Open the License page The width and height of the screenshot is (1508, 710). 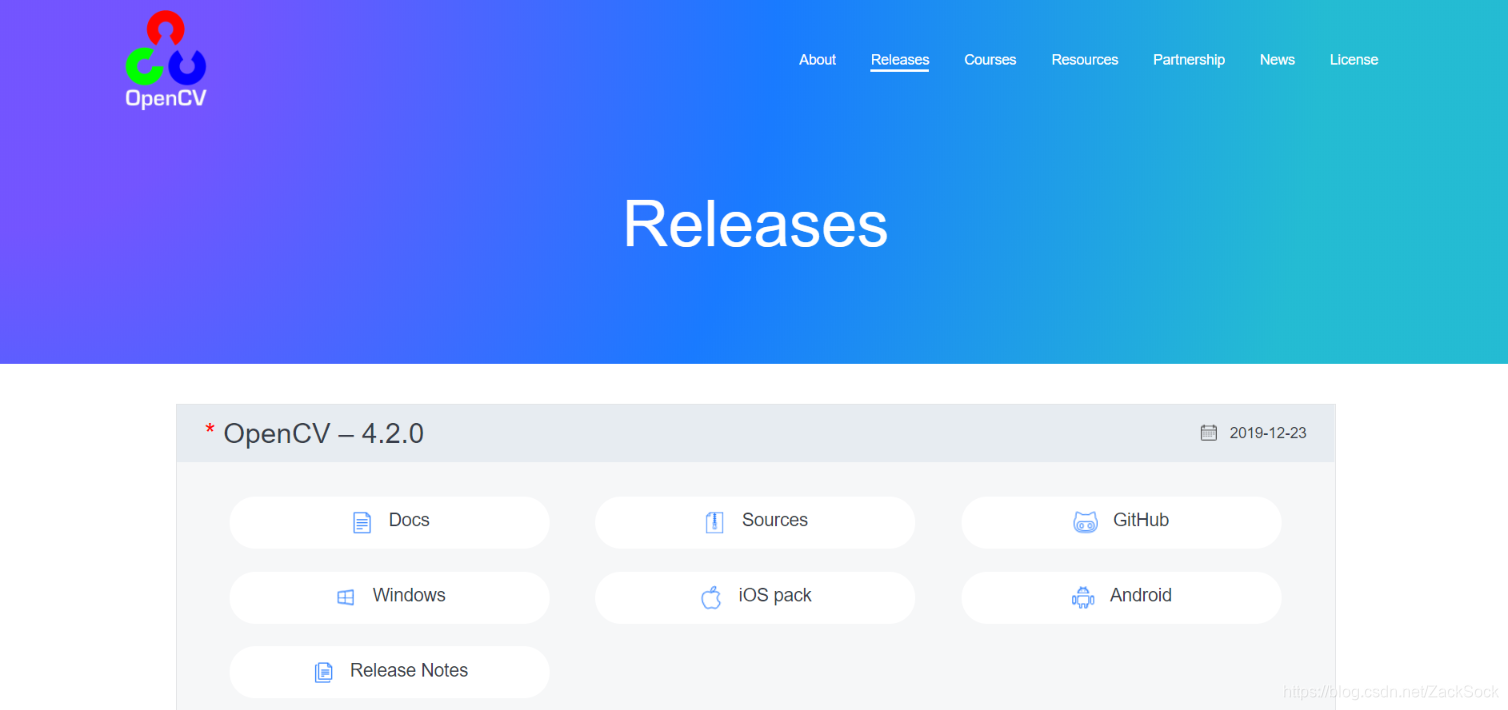tap(1354, 60)
